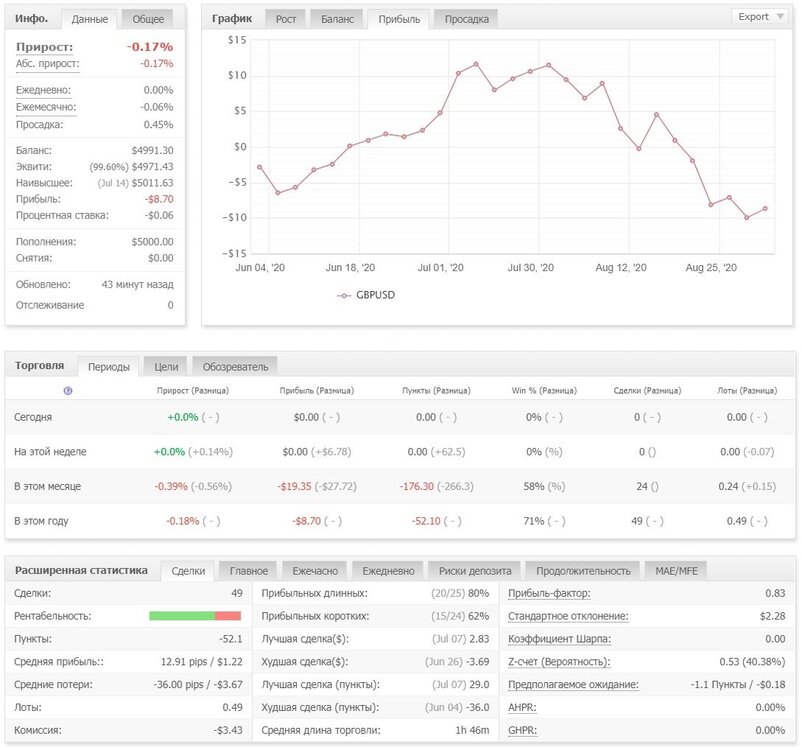Click the В этом месяце row label
Image resolution: width=802 pixels, height=750 pixels.
coord(47,487)
